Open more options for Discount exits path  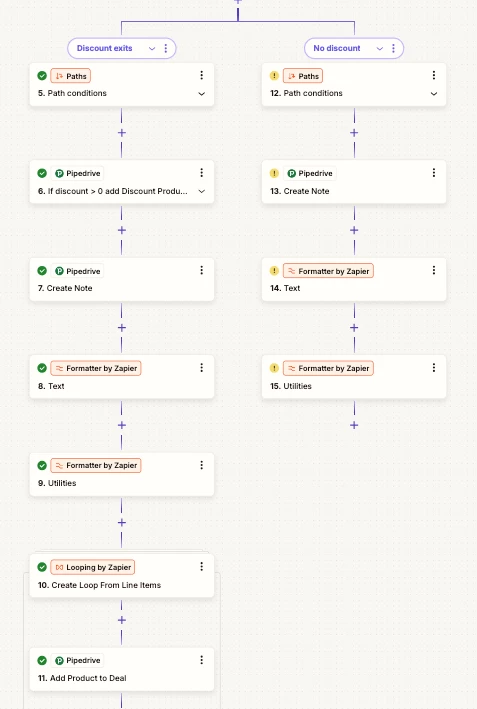coord(166,48)
